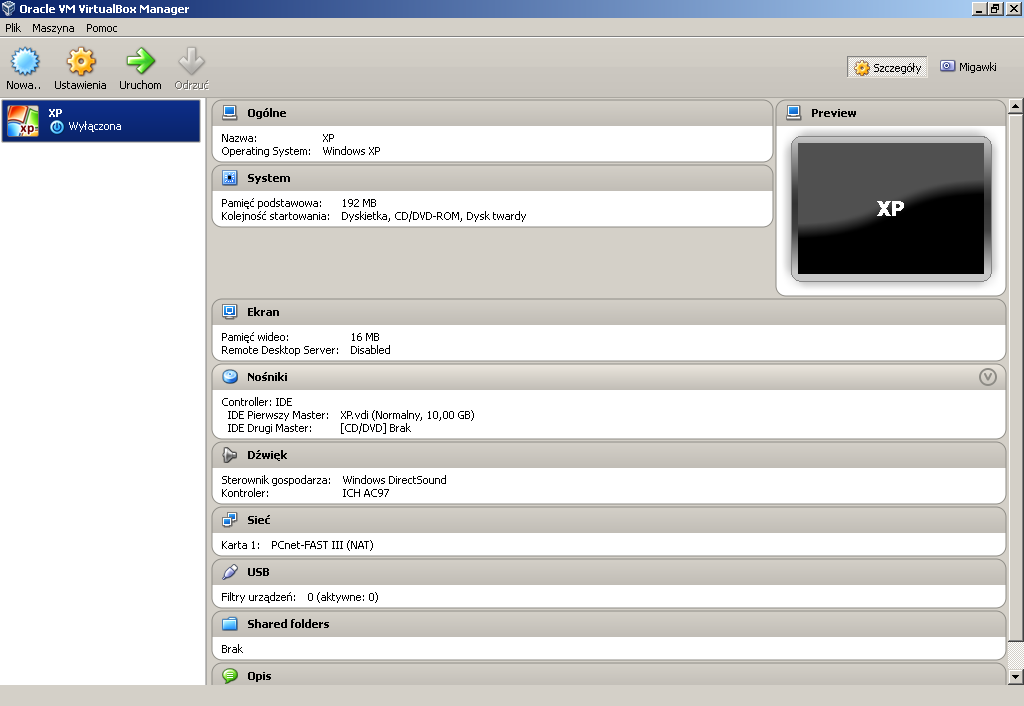Start the VM with the Uruchom arrow
Screen dimensions: 1024x706
pyautogui.click(x=140, y=61)
